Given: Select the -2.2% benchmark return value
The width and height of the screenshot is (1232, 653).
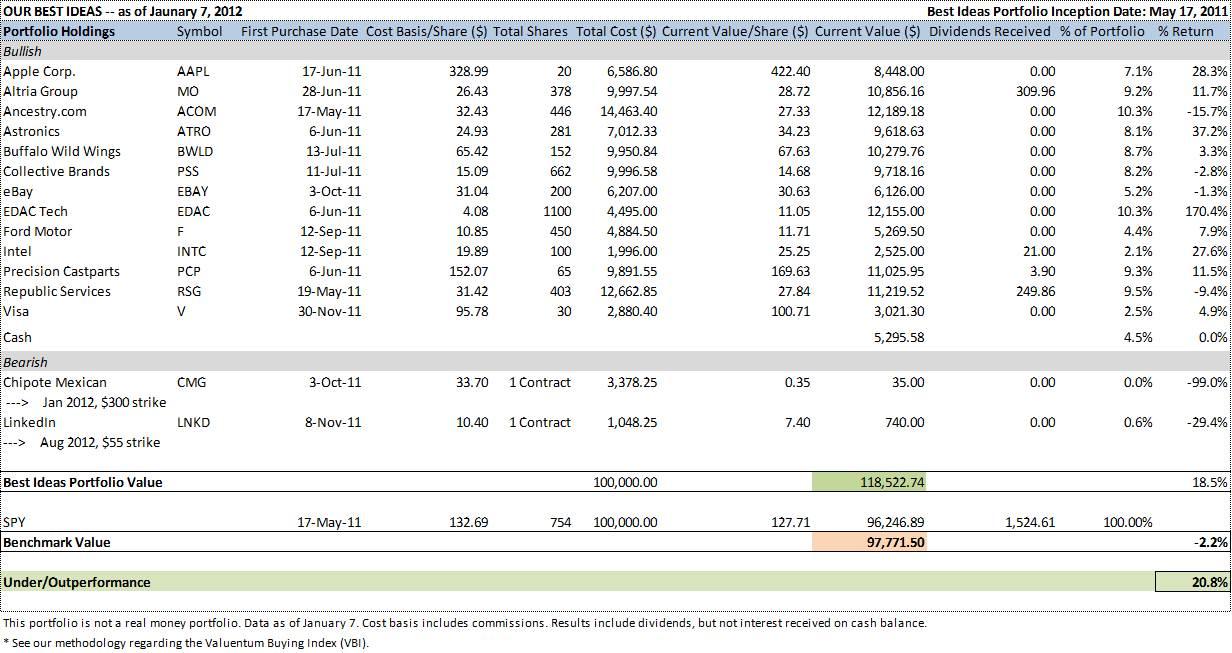Looking at the screenshot, I should click(1211, 542).
